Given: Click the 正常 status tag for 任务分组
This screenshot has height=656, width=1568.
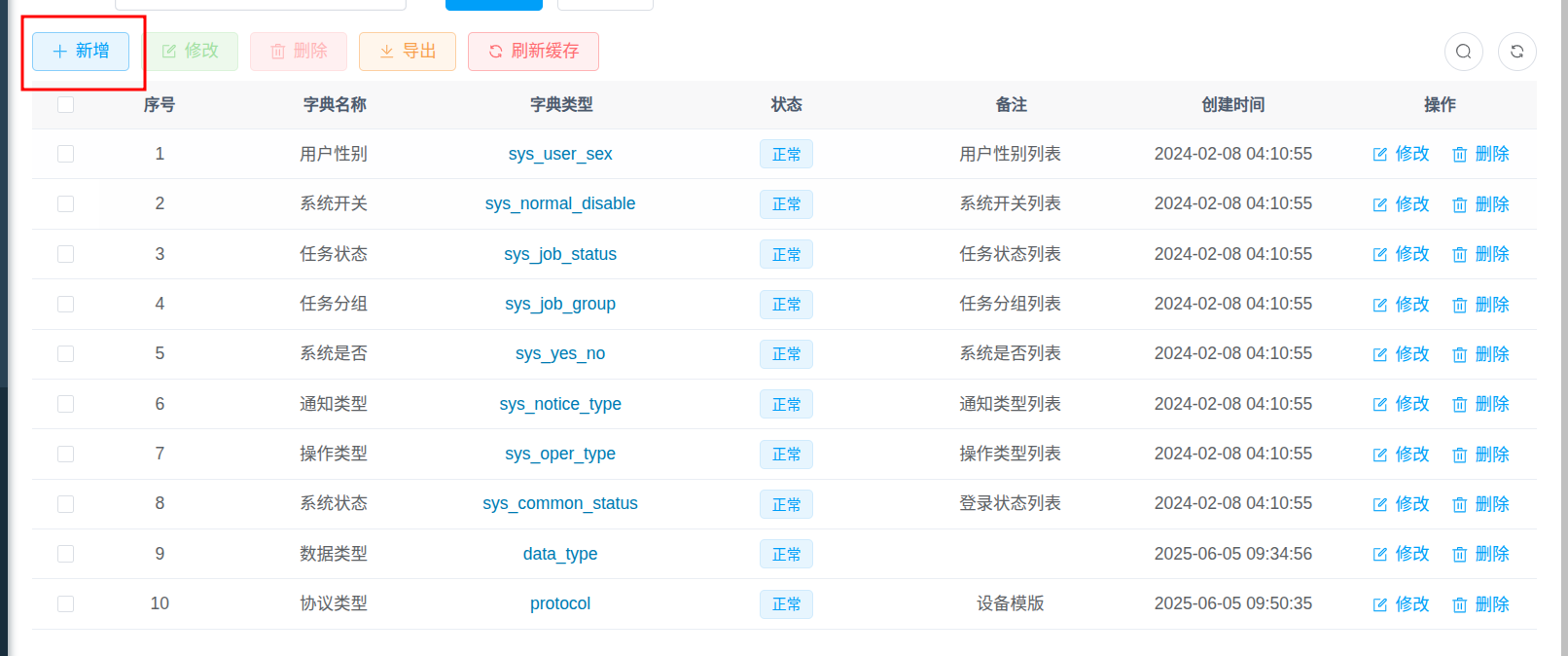Looking at the screenshot, I should (786, 305).
